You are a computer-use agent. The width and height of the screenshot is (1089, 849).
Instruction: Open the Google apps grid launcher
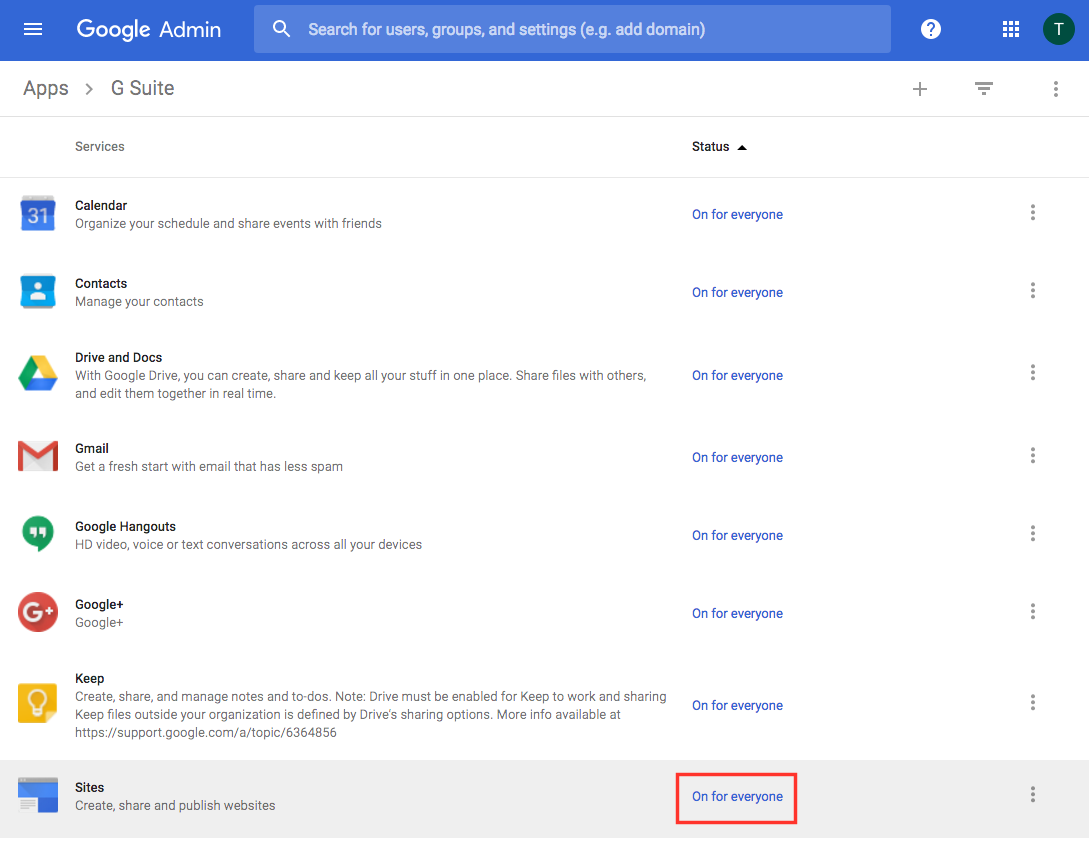1011,29
